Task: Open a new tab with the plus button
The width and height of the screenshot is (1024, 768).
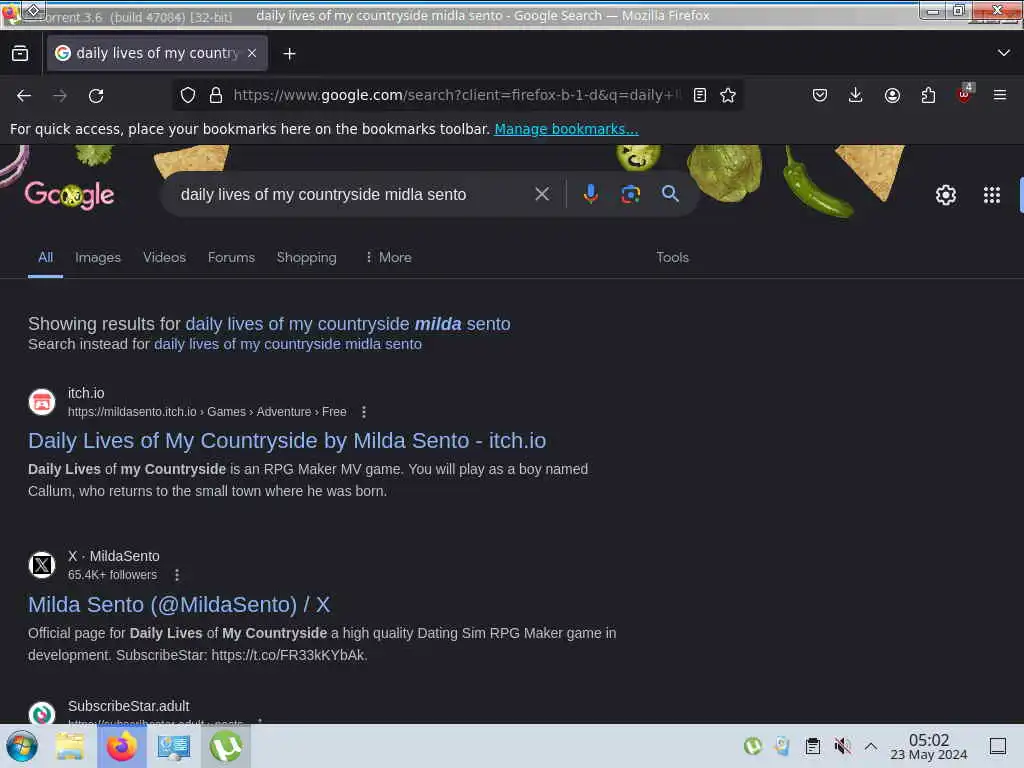Action: click(289, 54)
